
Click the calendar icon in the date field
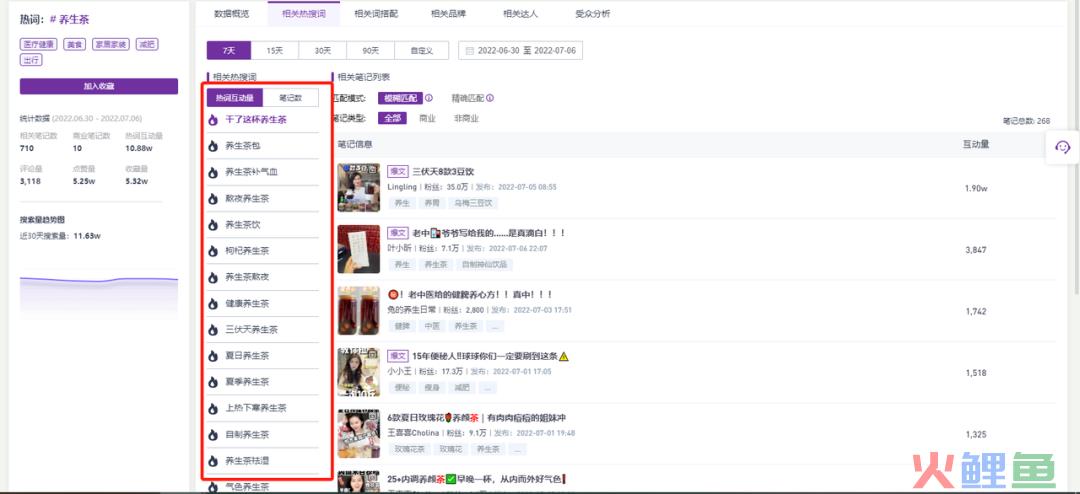pyautogui.click(x=470, y=51)
